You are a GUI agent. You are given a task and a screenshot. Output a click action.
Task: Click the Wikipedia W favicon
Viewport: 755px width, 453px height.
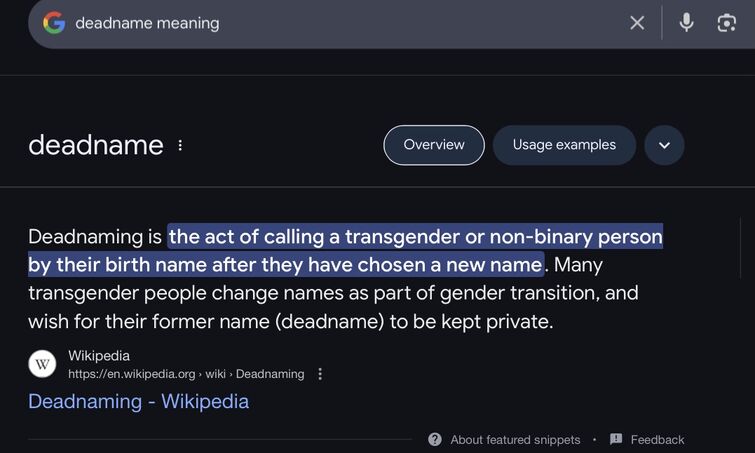pos(42,364)
